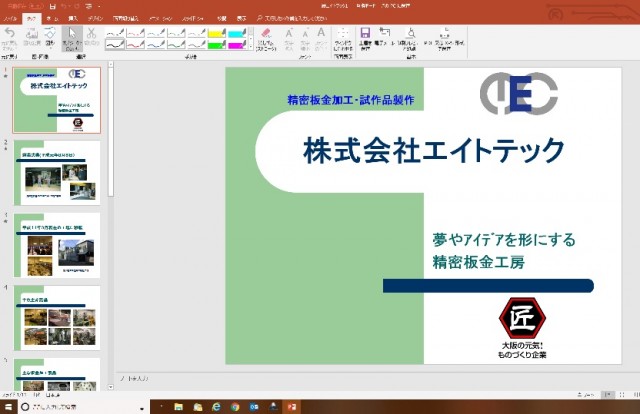Start slideshow from Quick Access Toolbar icon
Screen dimensions: 640x414
pos(88,7)
